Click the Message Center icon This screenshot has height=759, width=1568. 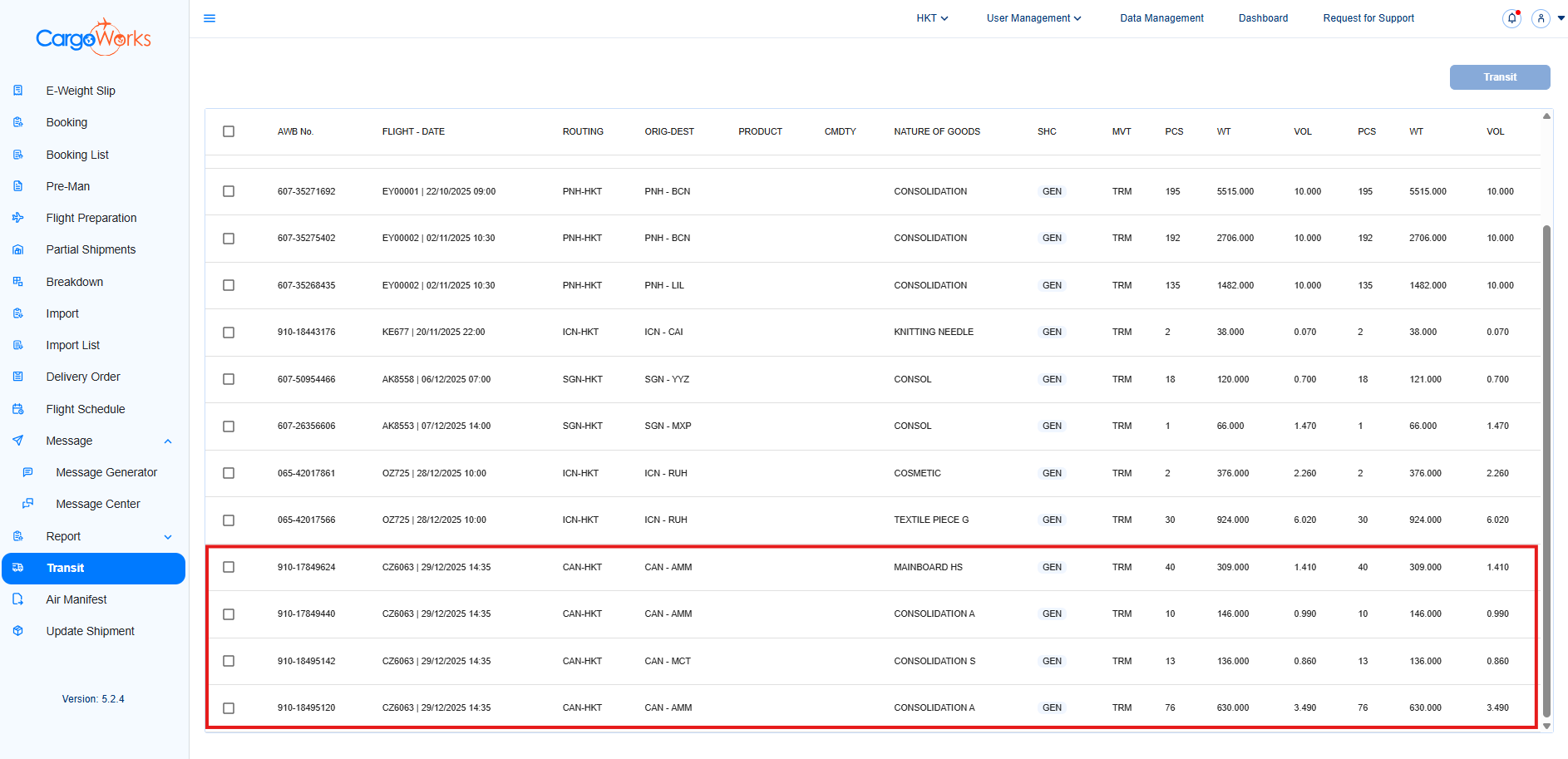click(28, 504)
